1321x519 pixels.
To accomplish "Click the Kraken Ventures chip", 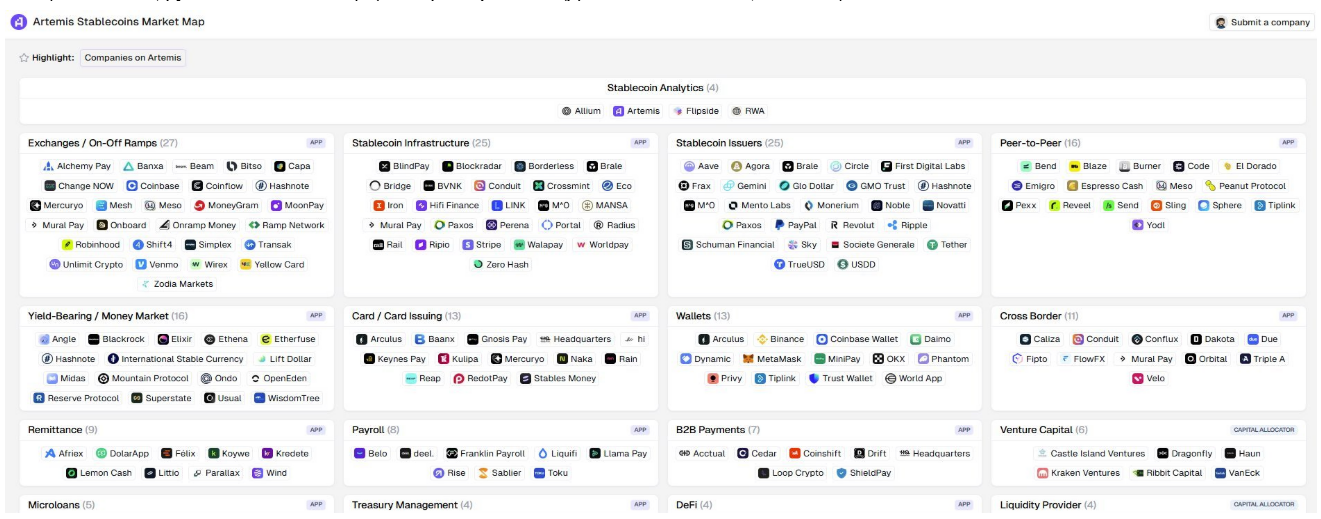I will click(x=1078, y=473).
